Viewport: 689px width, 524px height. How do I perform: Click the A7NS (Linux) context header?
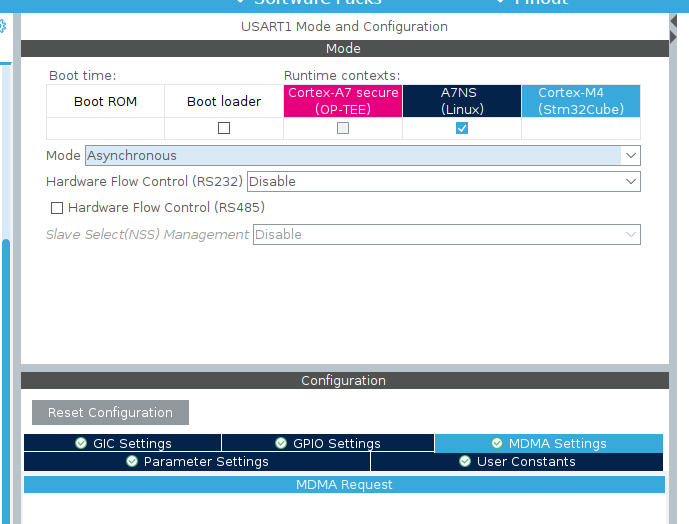(462, 101)
